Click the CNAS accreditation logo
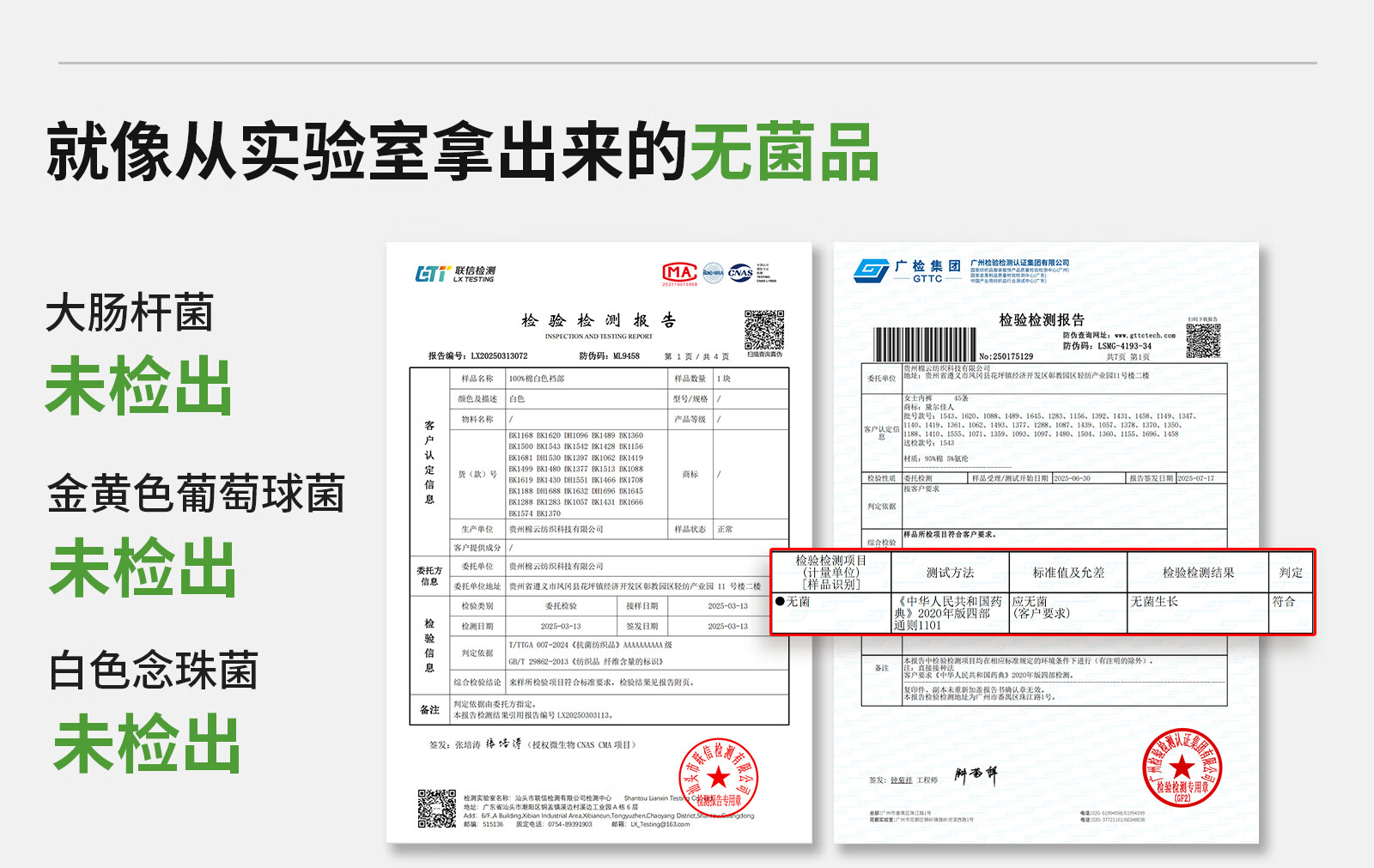Screen dimensions: 1374x868 point(740,273)
